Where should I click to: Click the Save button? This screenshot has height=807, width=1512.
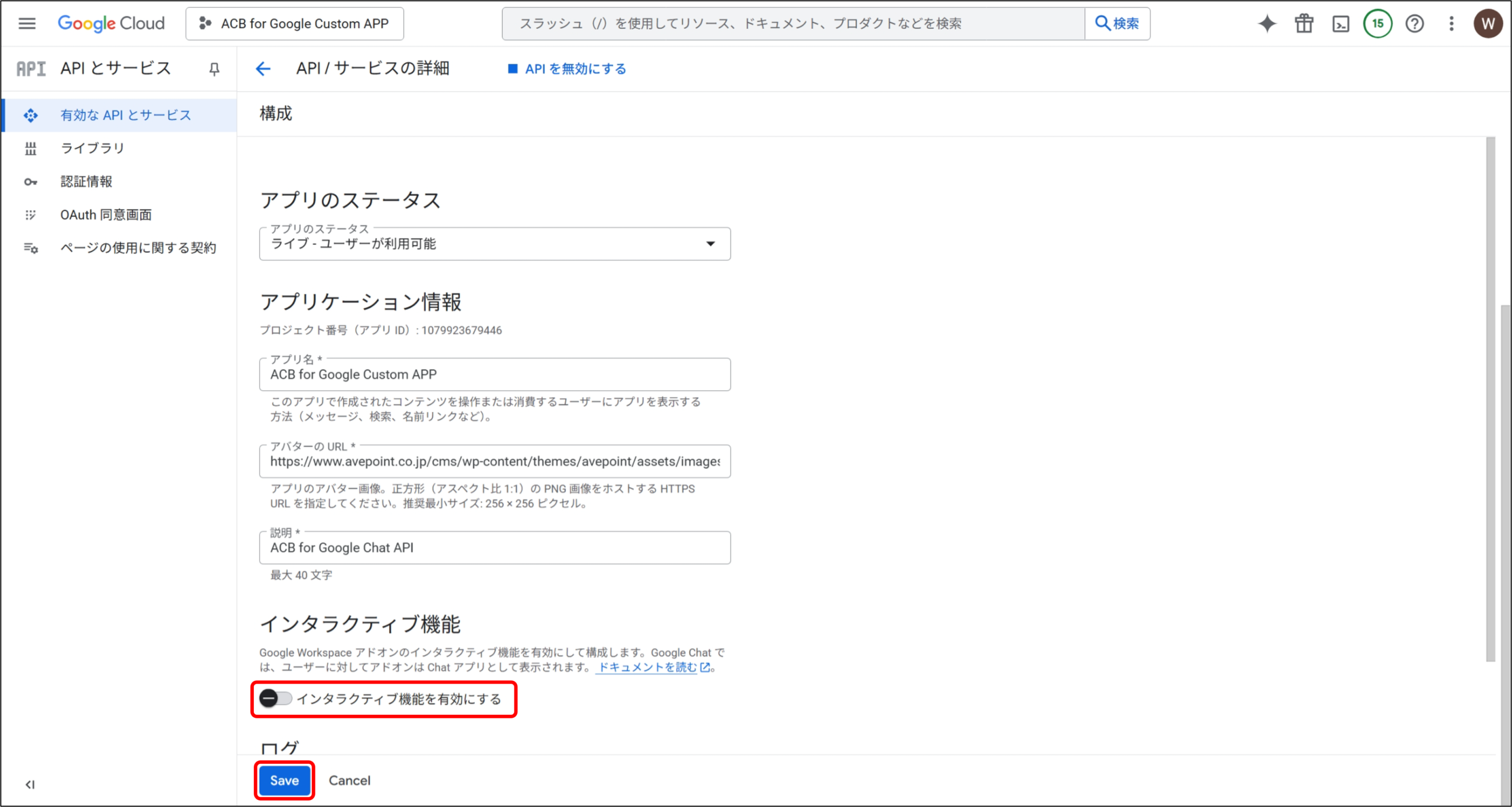tap(284, 780)
